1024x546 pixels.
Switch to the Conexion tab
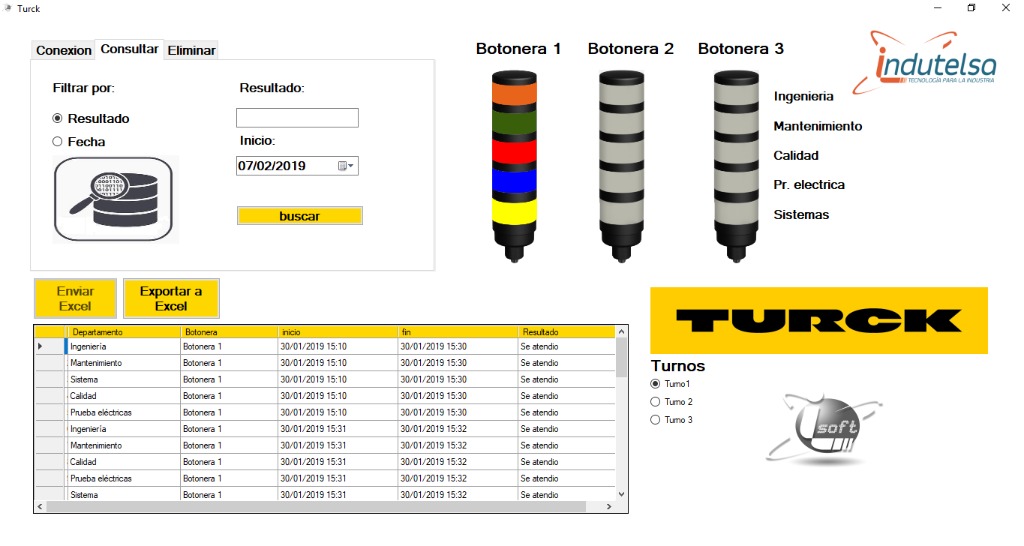(x=63, y=50)
